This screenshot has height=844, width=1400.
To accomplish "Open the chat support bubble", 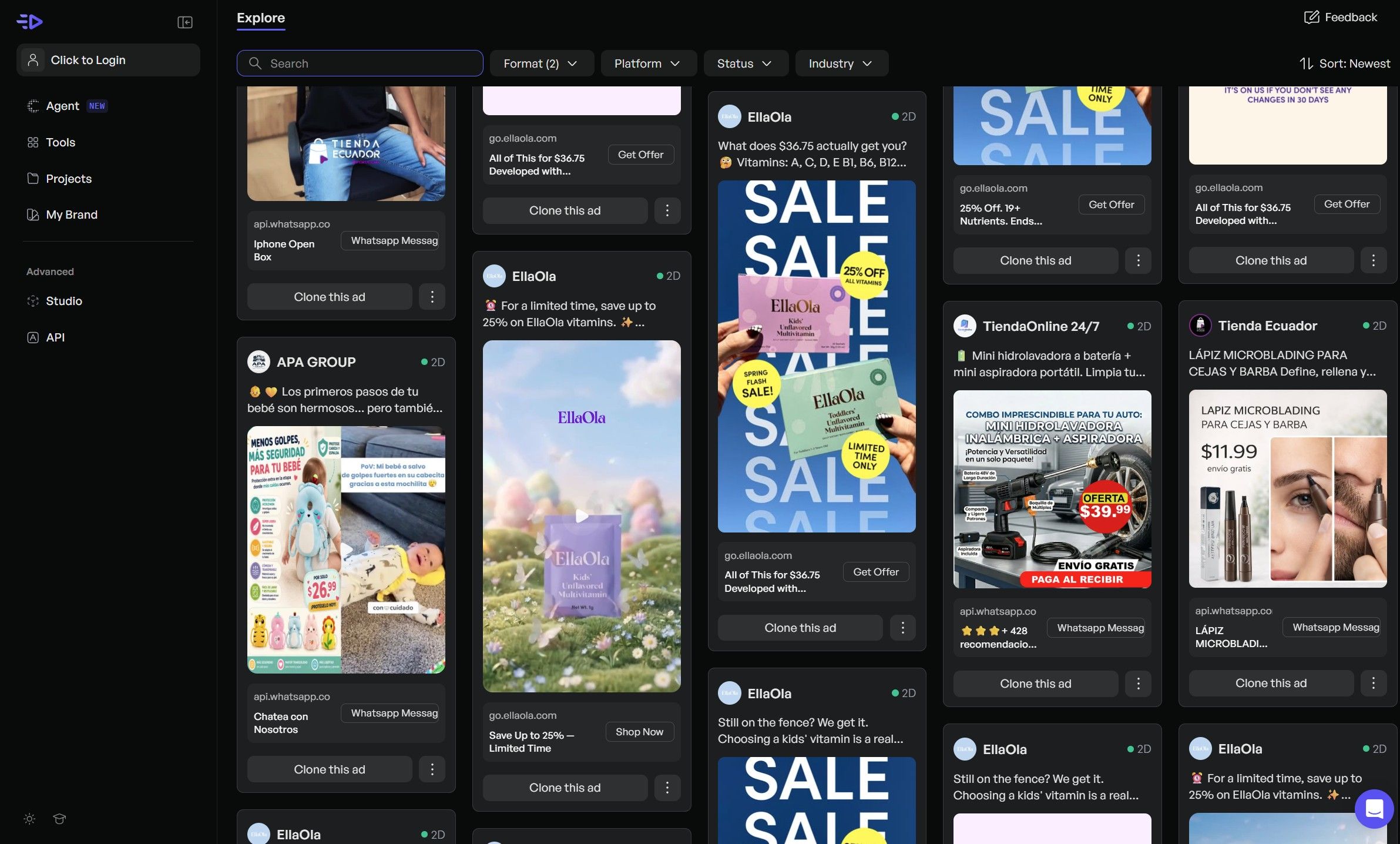I will [1374, 809].
